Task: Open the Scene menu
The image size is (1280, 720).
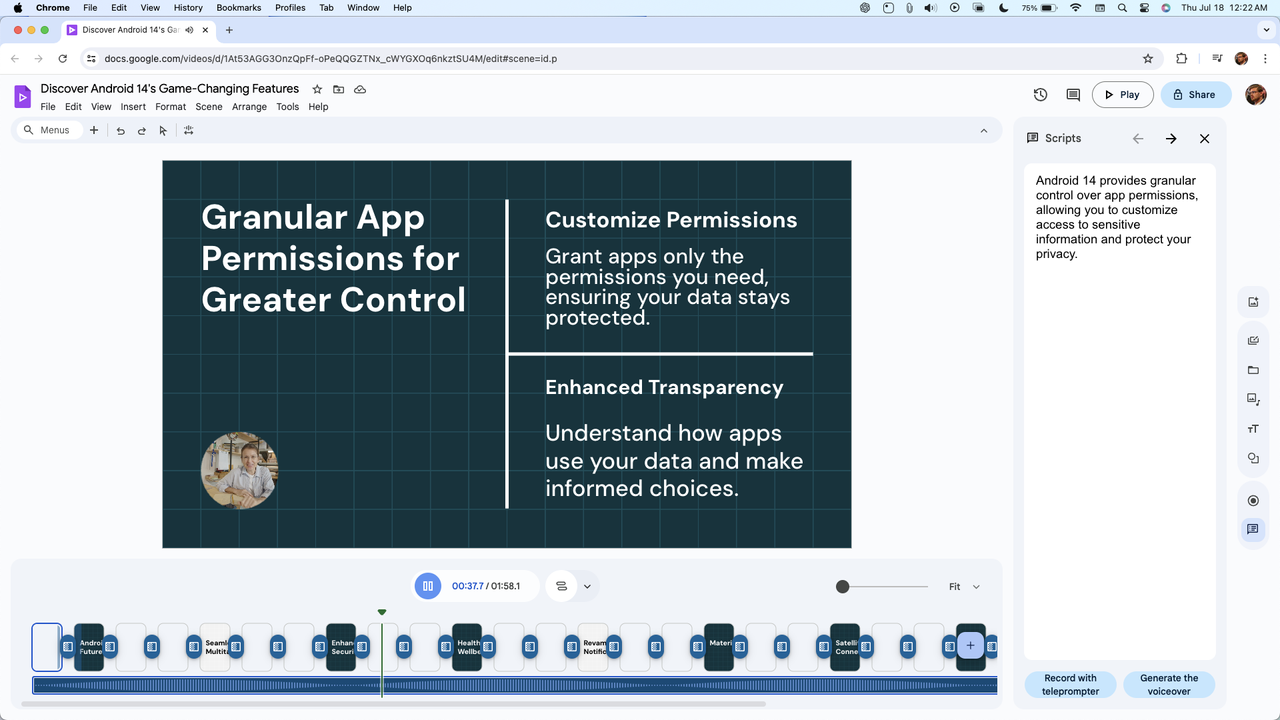Action: coord(209,107)
